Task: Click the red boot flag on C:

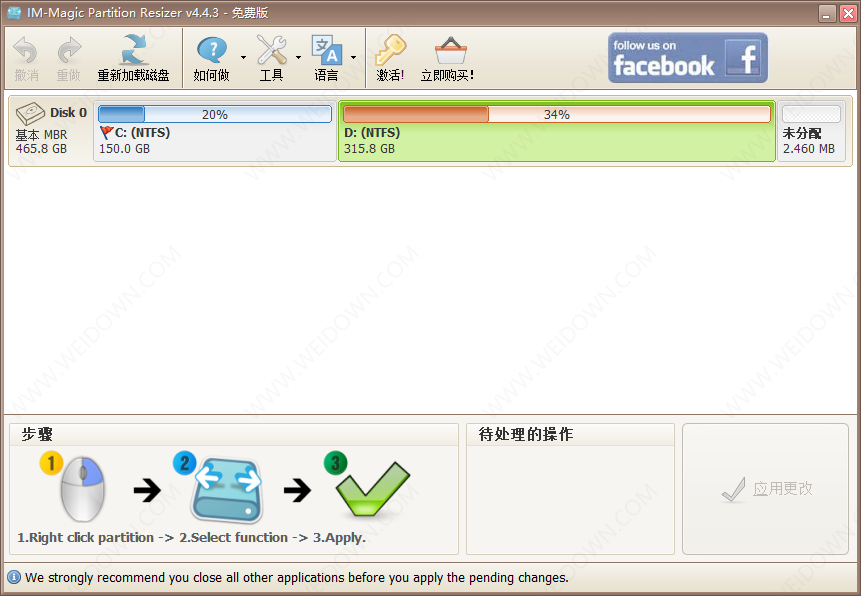Action: (107, 133)
